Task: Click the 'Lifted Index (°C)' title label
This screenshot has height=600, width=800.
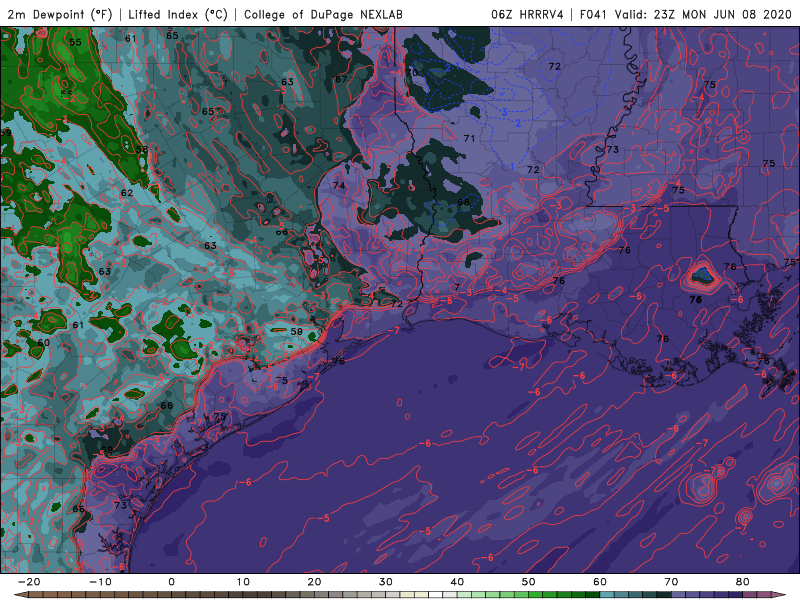Action: [x=178, y=14]
